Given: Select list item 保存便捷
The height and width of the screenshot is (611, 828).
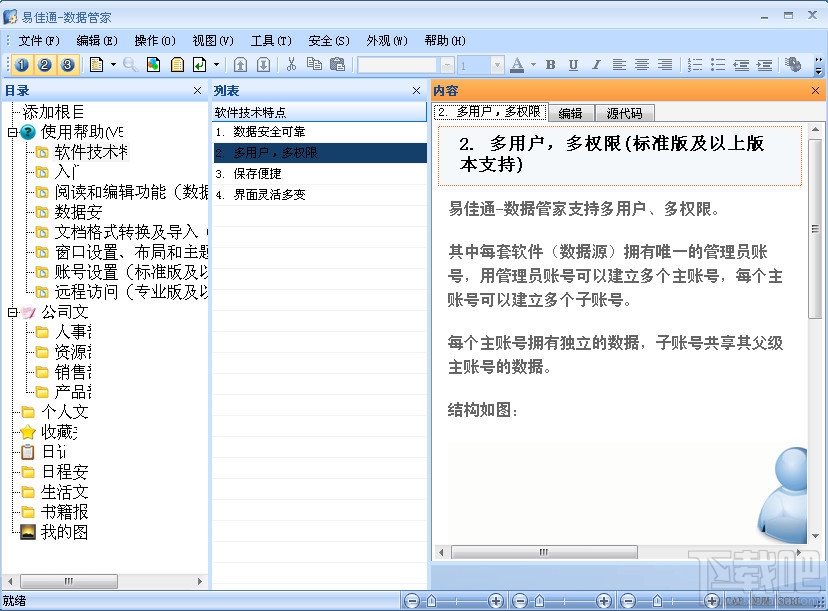Looking at the screenshot, I should (320, 174).
